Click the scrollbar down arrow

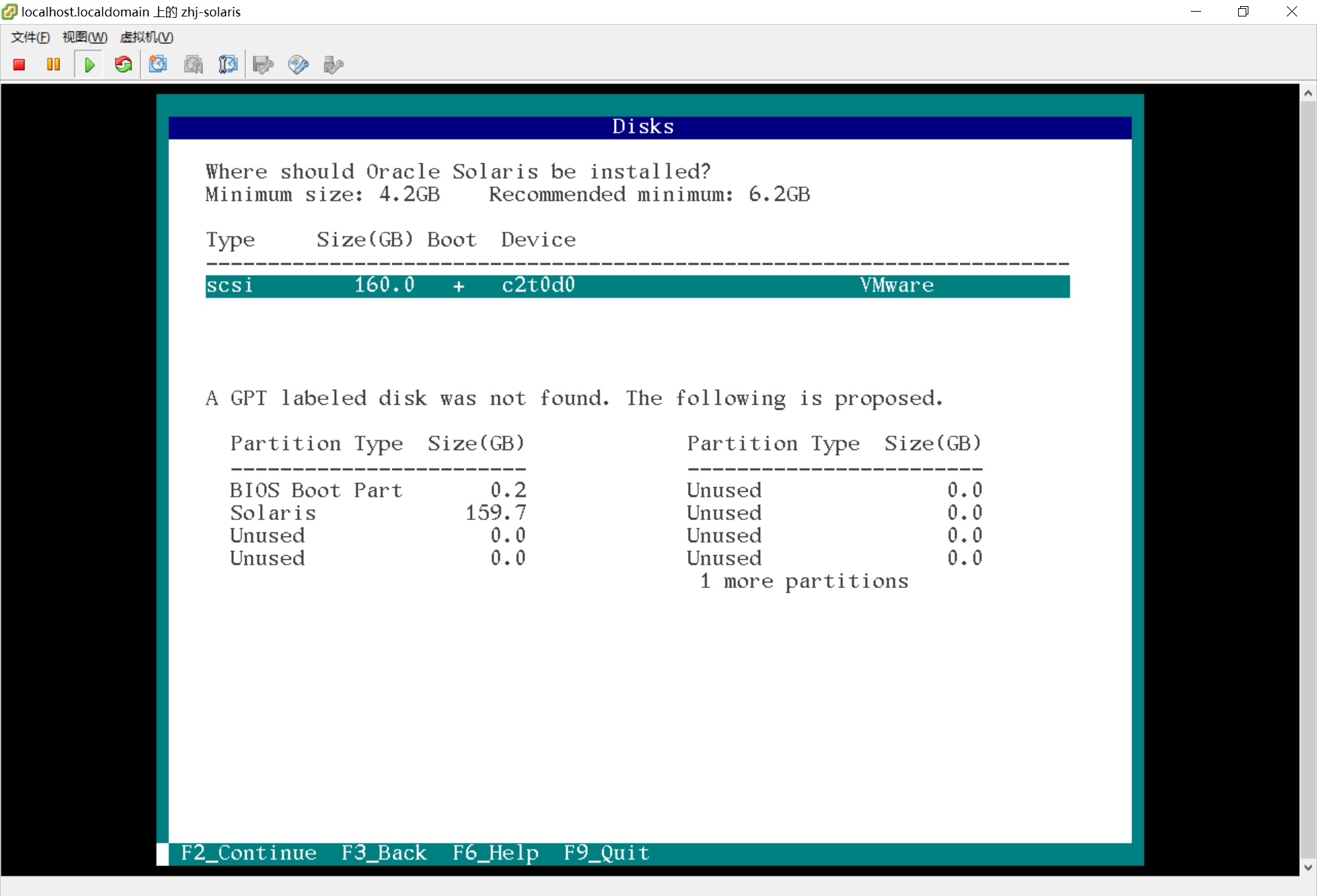tap(1307, 867)
